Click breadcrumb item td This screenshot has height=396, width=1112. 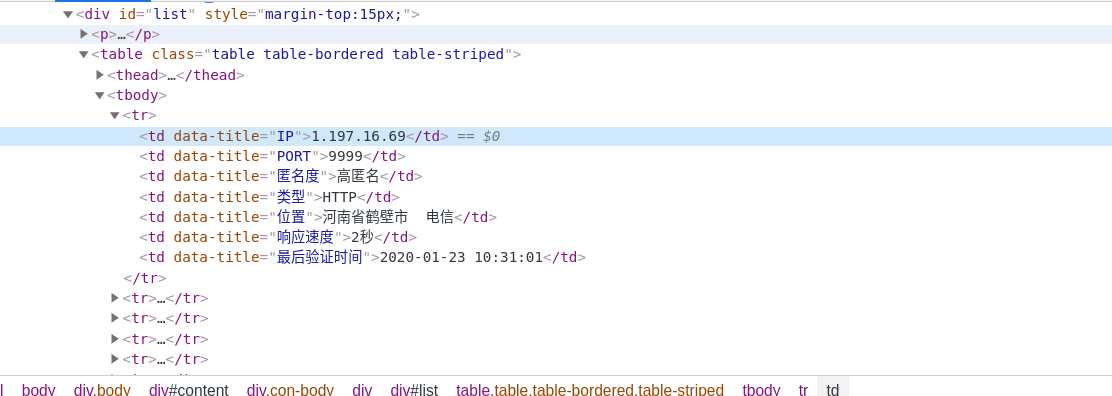[833, 390]
